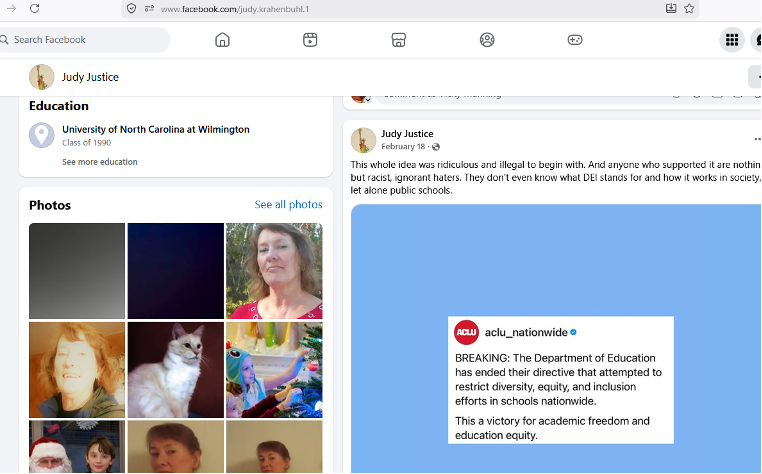Open the gray gradient photo thumbnail
This screenshot has width=762, height=474.
coord(77,271)
